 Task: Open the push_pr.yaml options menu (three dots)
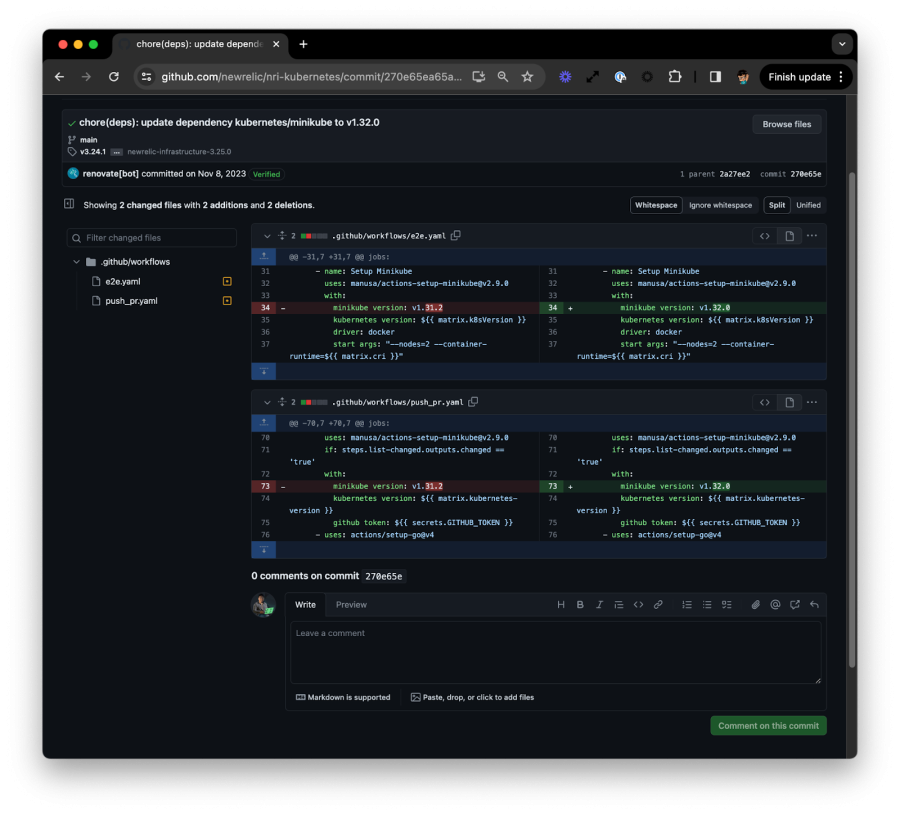click(812, 402)
